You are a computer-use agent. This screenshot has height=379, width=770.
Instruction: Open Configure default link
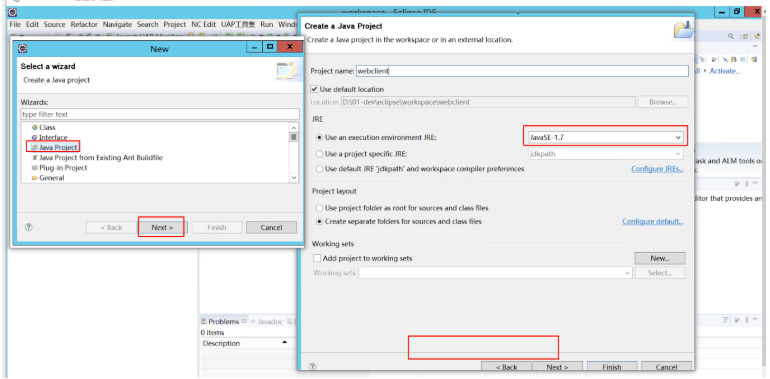(653, 221)
